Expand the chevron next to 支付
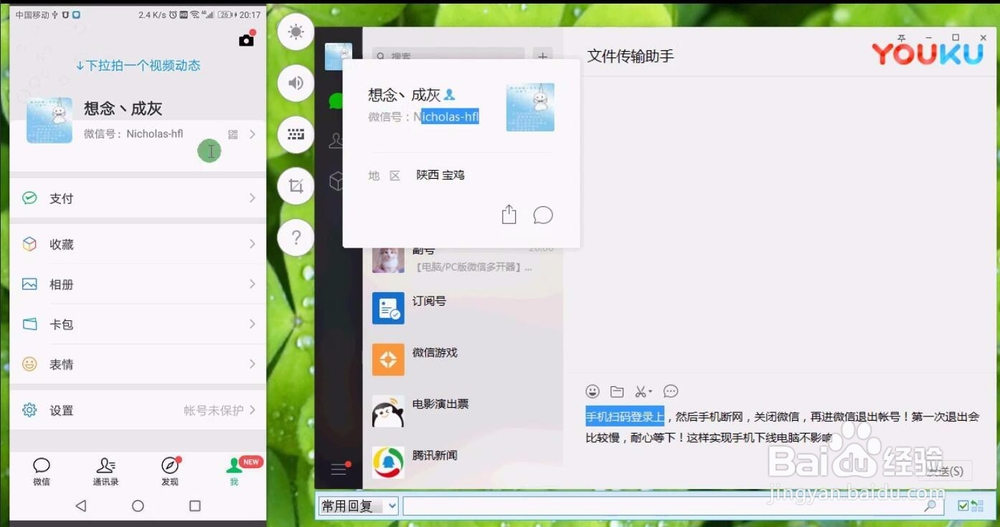Image resolution: width=1000 pixels, height=527 pixels. tap(253, 198)
